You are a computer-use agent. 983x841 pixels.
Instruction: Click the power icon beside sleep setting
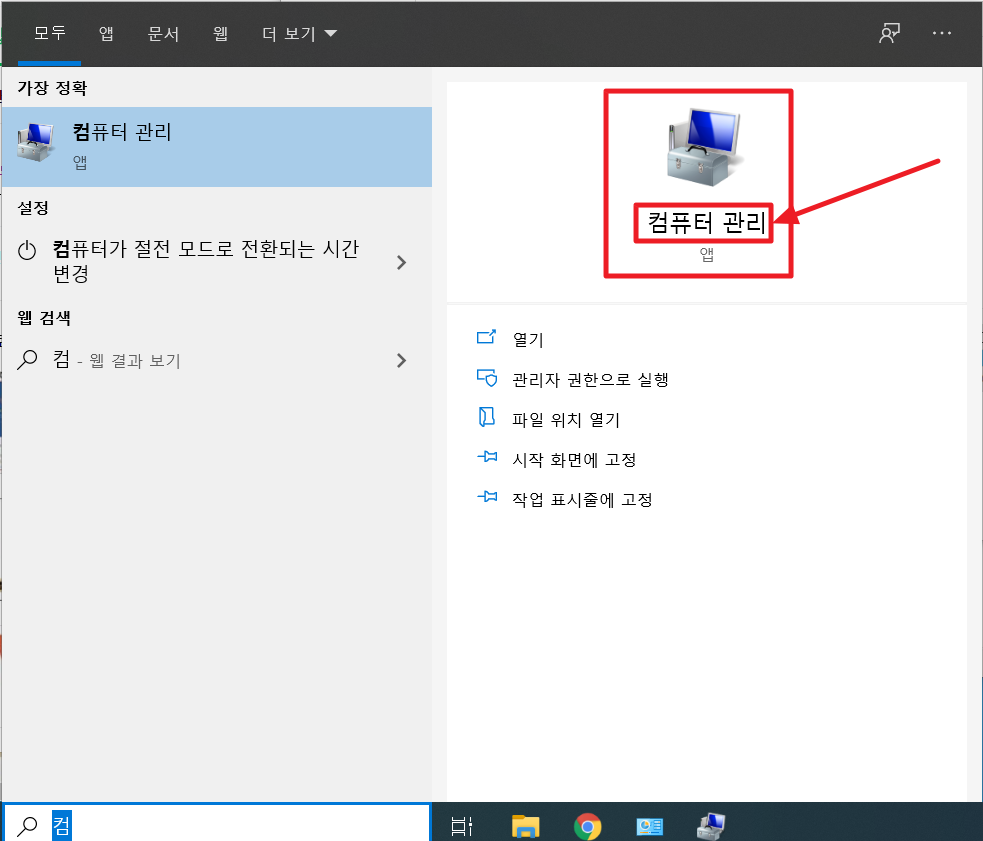27,250
